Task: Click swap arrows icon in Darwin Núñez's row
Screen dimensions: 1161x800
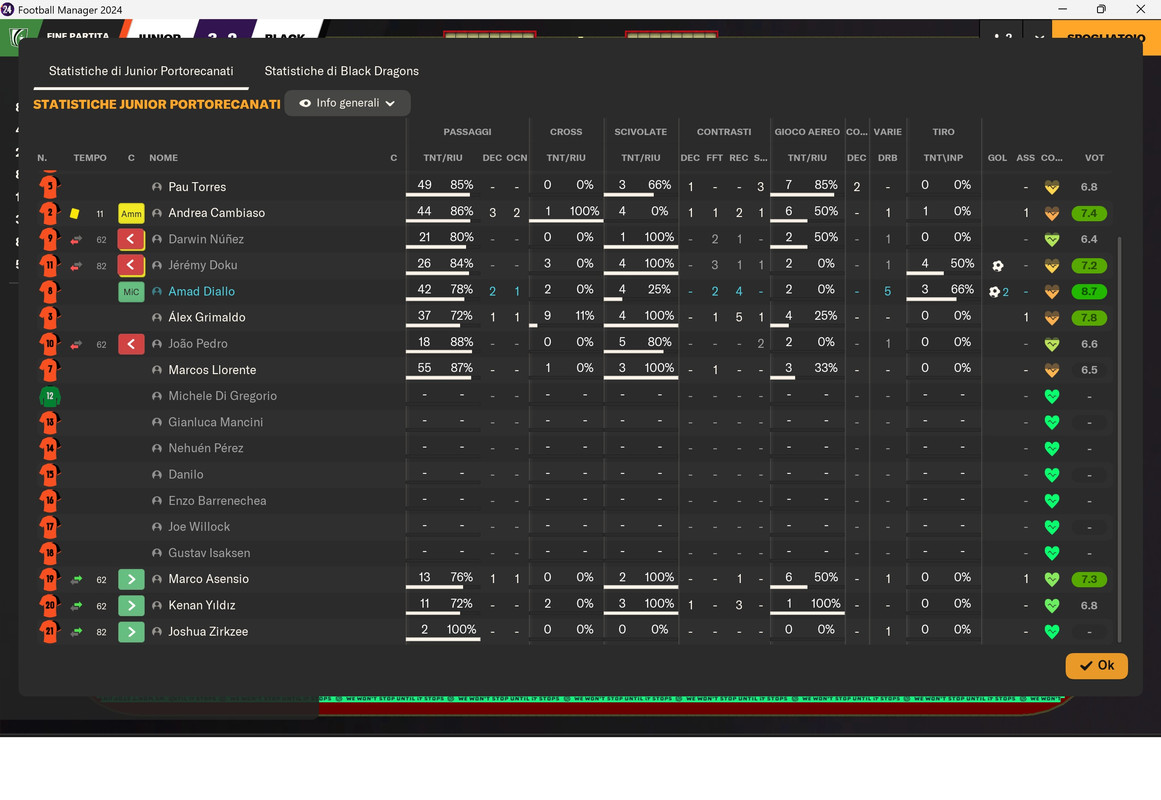Action: 76,239
